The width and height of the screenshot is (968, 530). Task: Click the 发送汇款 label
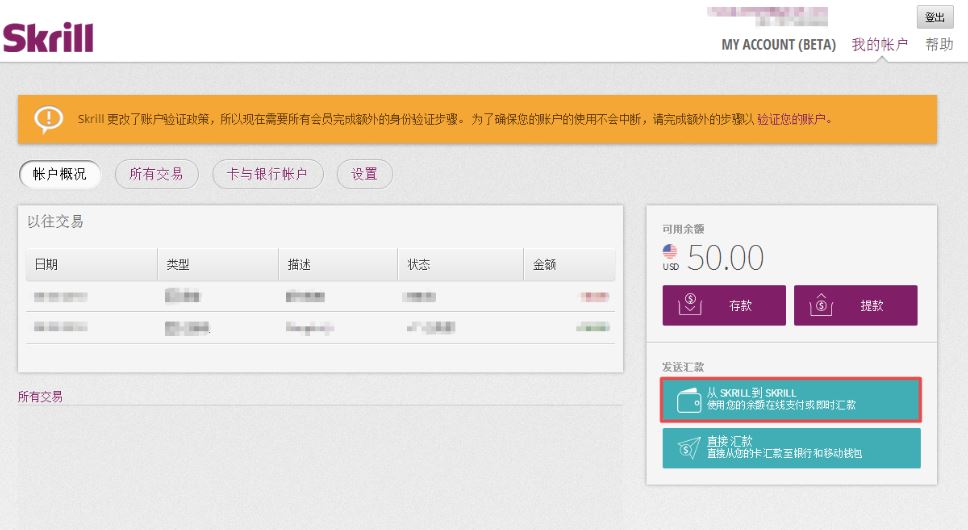pos(683,367)
